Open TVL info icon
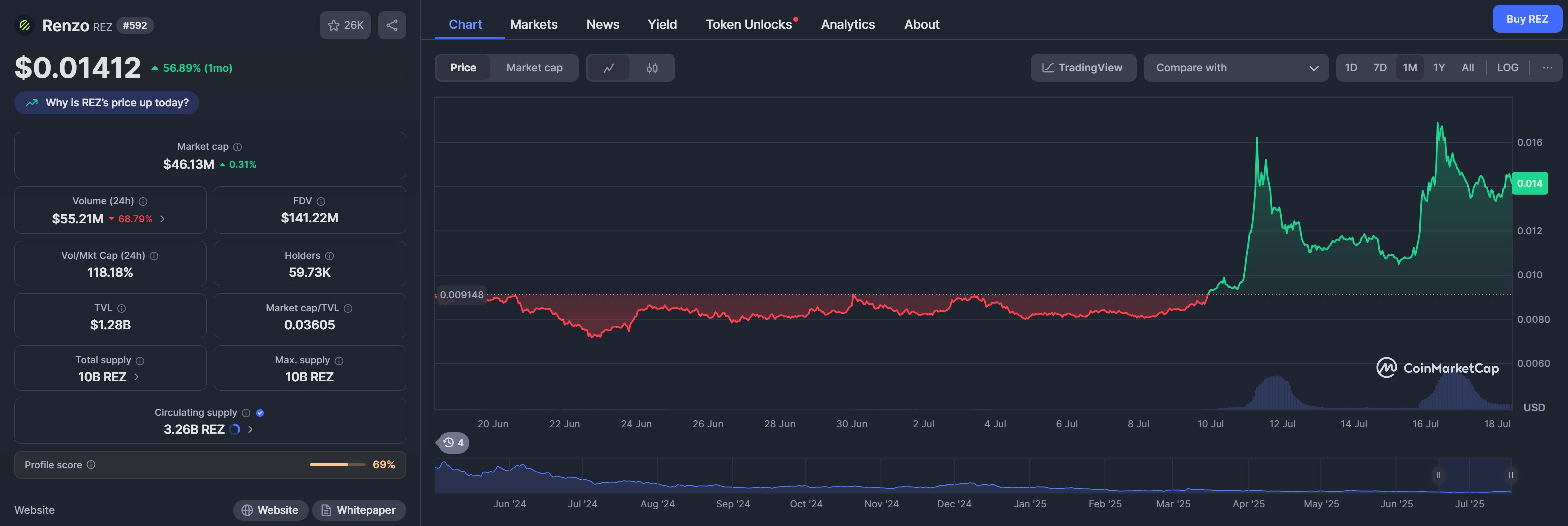Viewport: 1568px width, 526px height. pyautogui.click(x=121, y=308)
